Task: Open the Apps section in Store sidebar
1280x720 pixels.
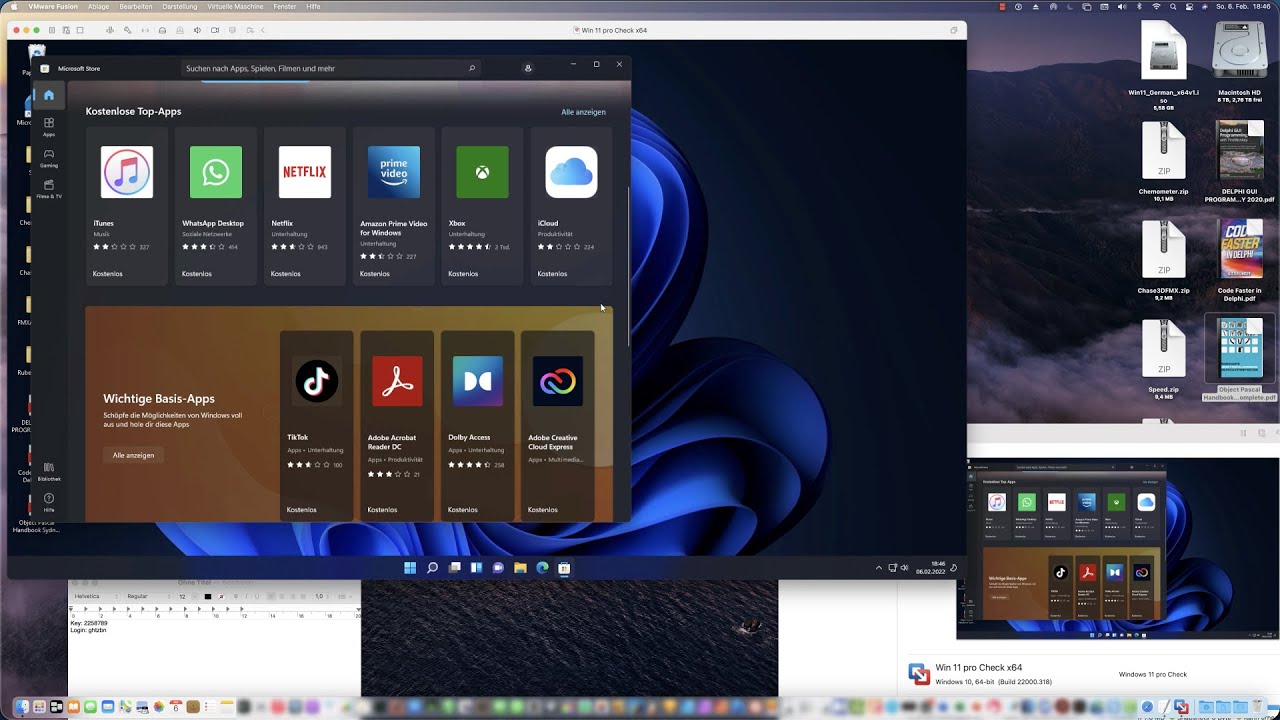Action: pos(48,126)
